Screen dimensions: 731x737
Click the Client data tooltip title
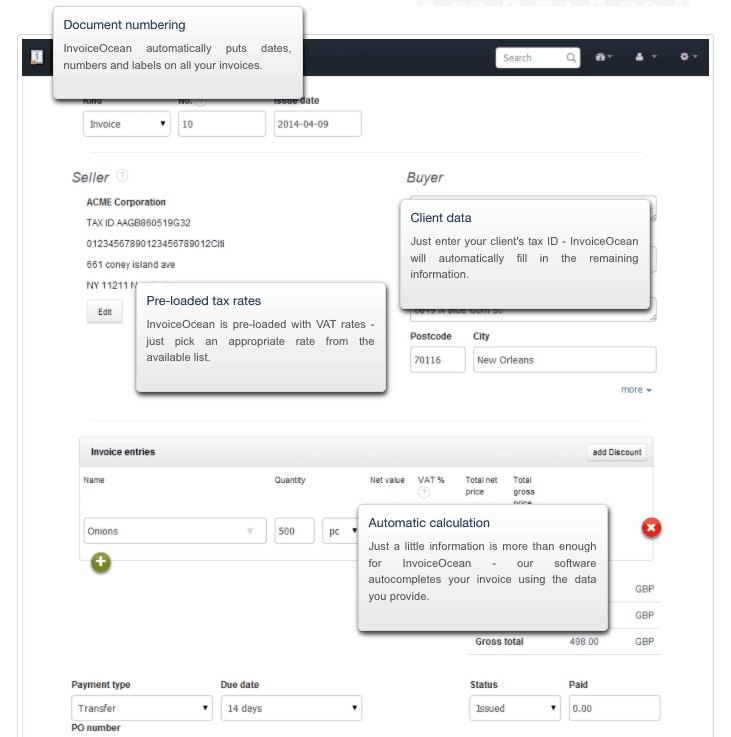[440, 218]
